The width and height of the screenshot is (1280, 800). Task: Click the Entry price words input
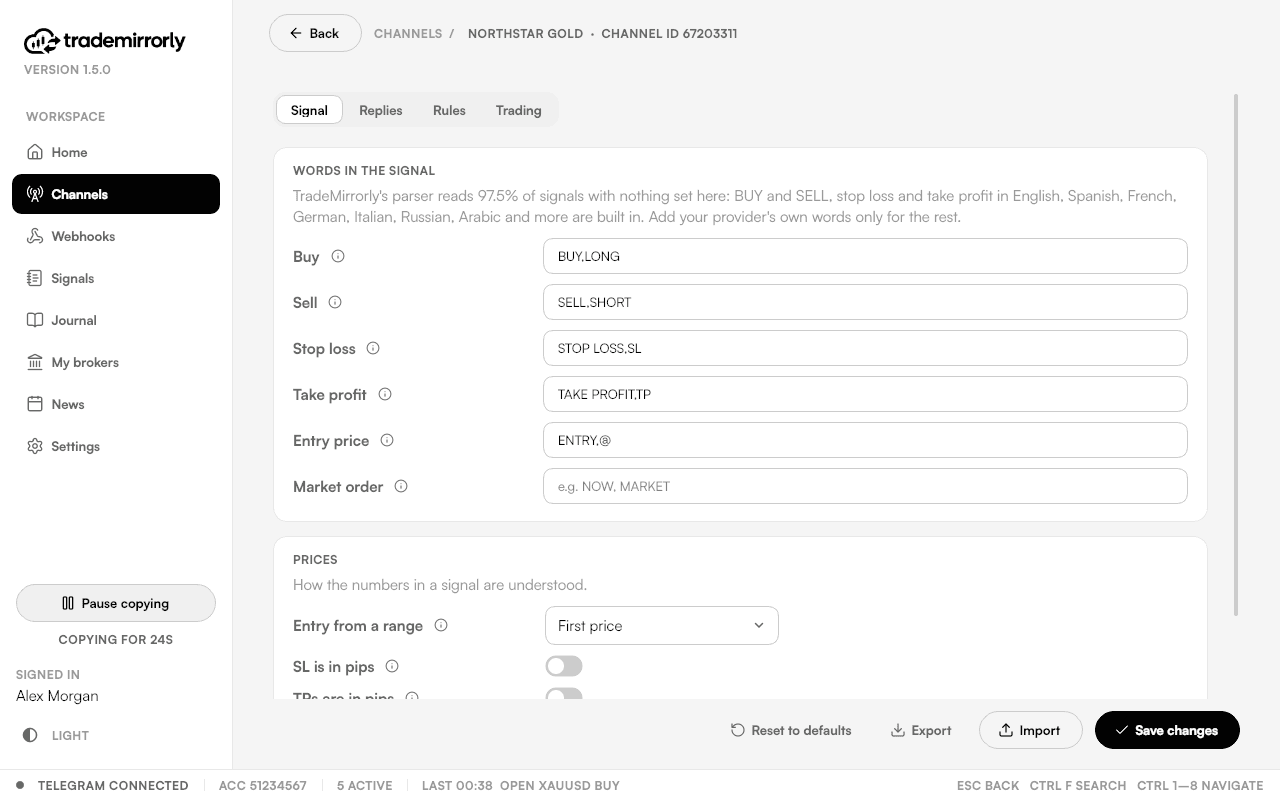[x=865, y=440]
